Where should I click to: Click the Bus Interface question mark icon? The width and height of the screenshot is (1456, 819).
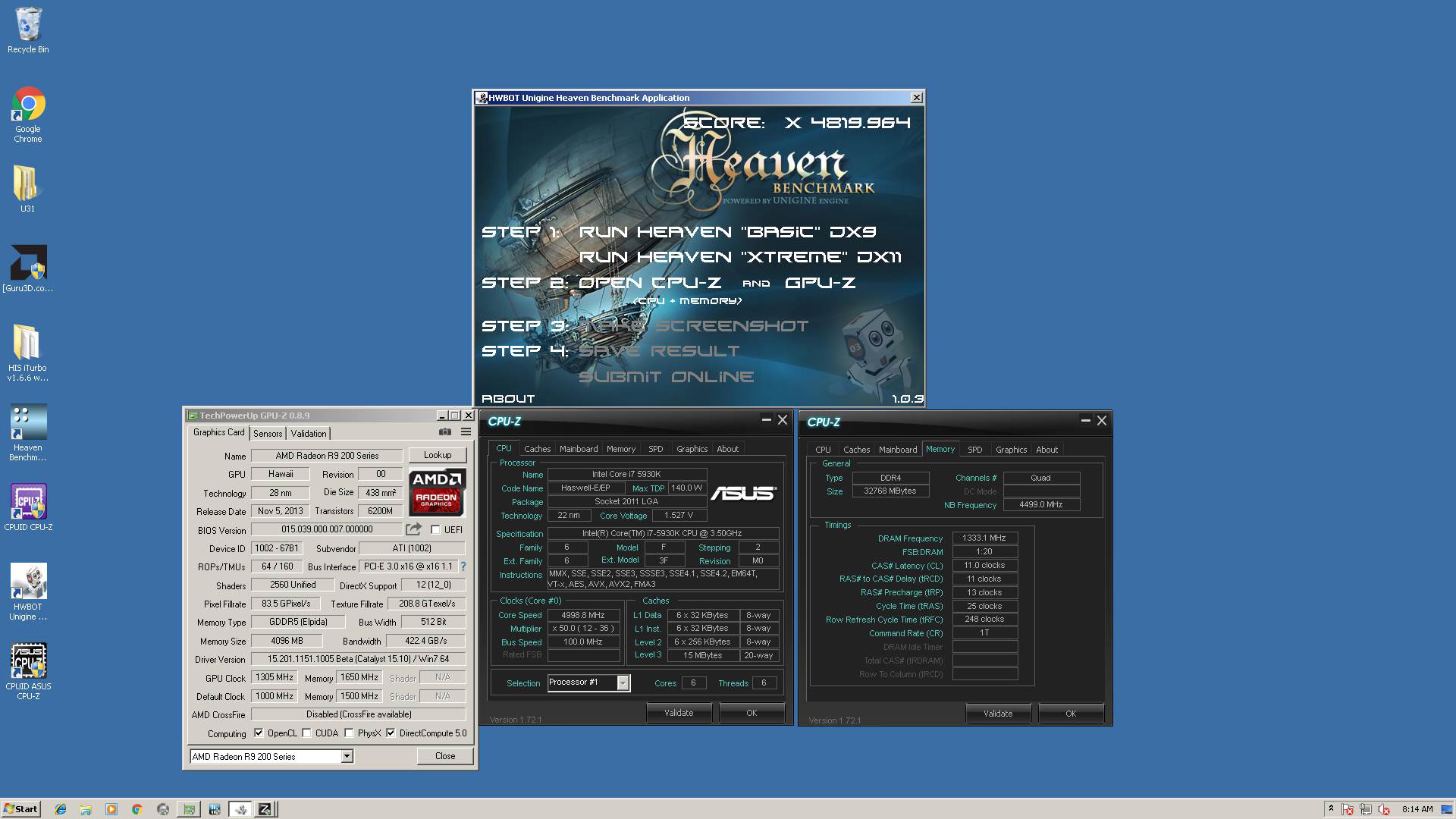[x=463, y=566]
